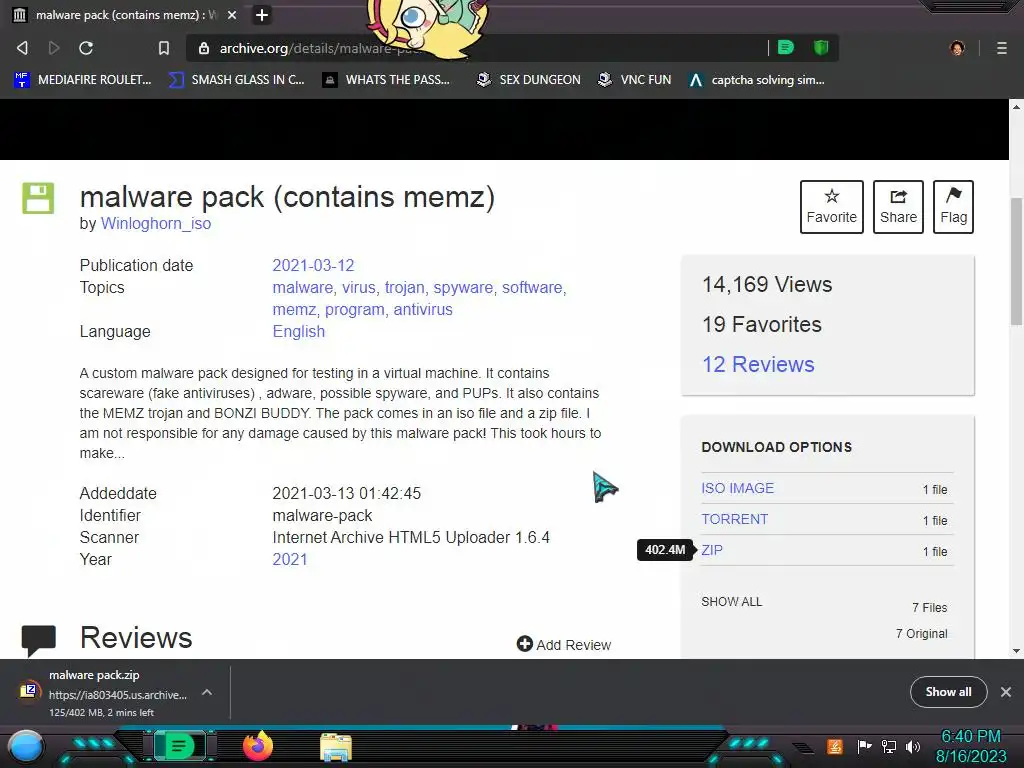Click the Reviews speech bubble icon
This screenshot has width=1024, height=768.
click(39, 640)
